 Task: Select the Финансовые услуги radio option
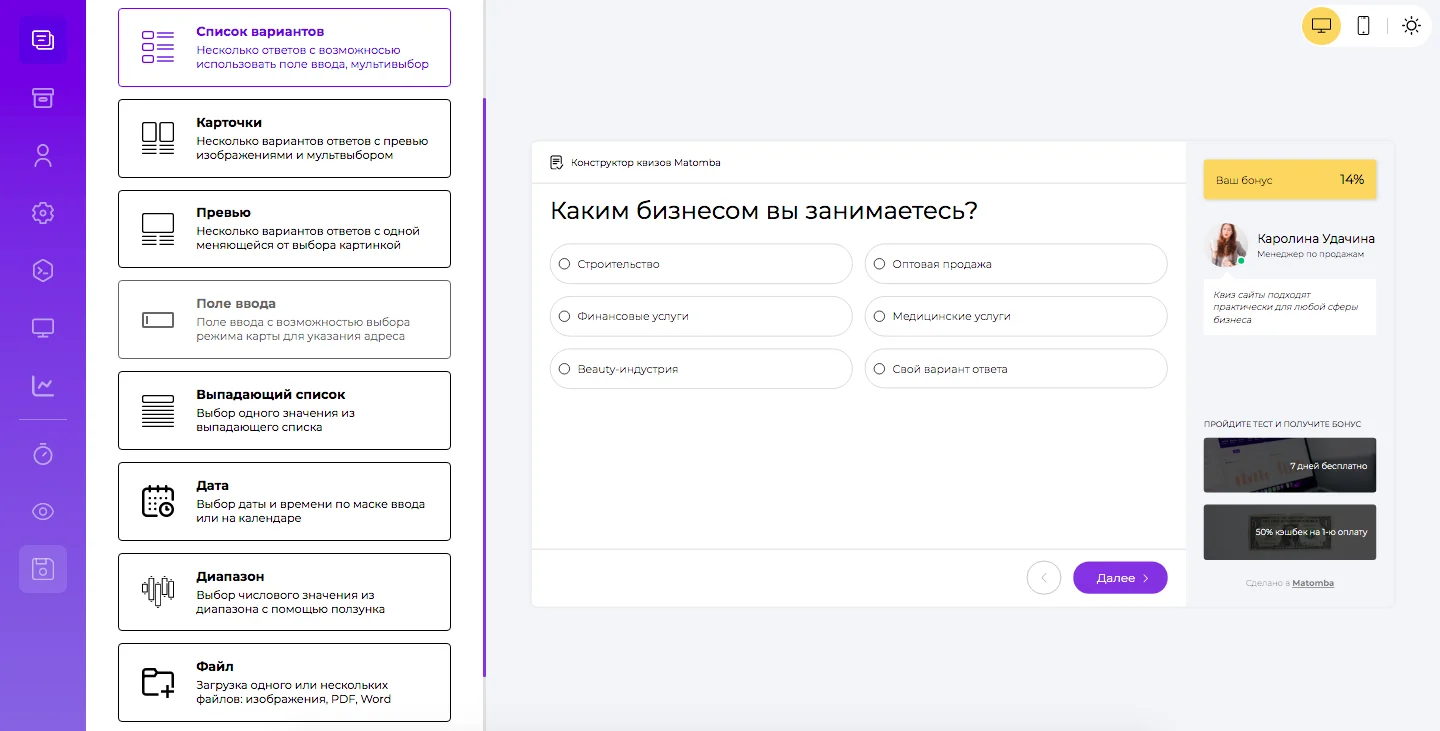click(701, 316)
